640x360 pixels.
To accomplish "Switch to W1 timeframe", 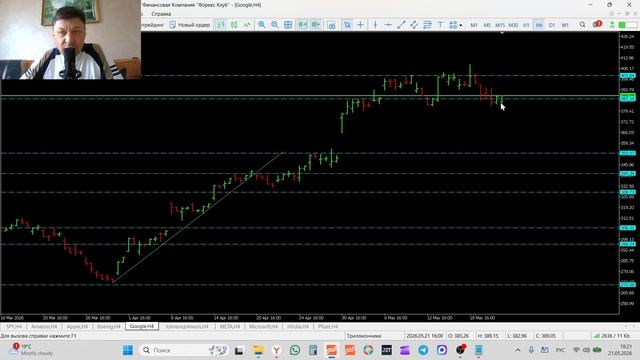I will pyautogui.click(x=565, y=25).
